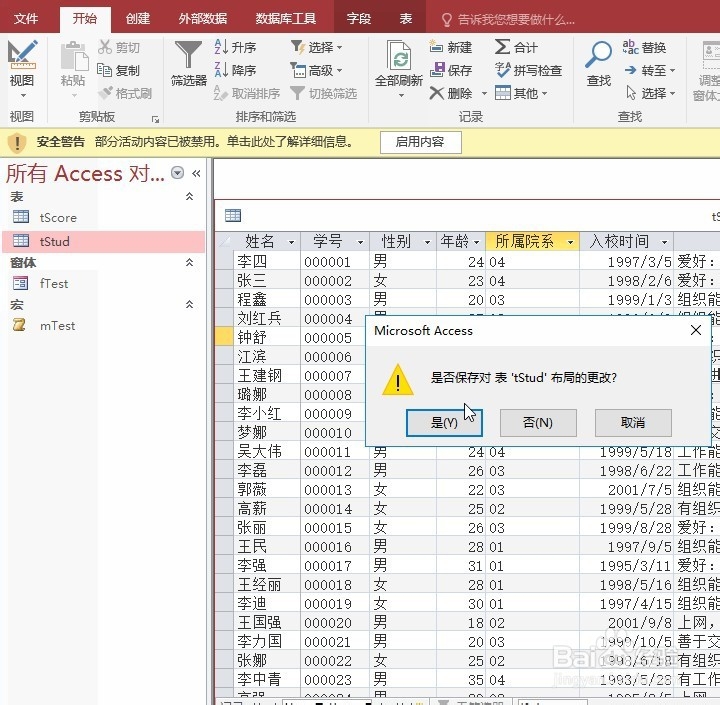720x705 pixels.
Task: Open the 入校时间 column filter arrow
Action: tap(664, 242)
